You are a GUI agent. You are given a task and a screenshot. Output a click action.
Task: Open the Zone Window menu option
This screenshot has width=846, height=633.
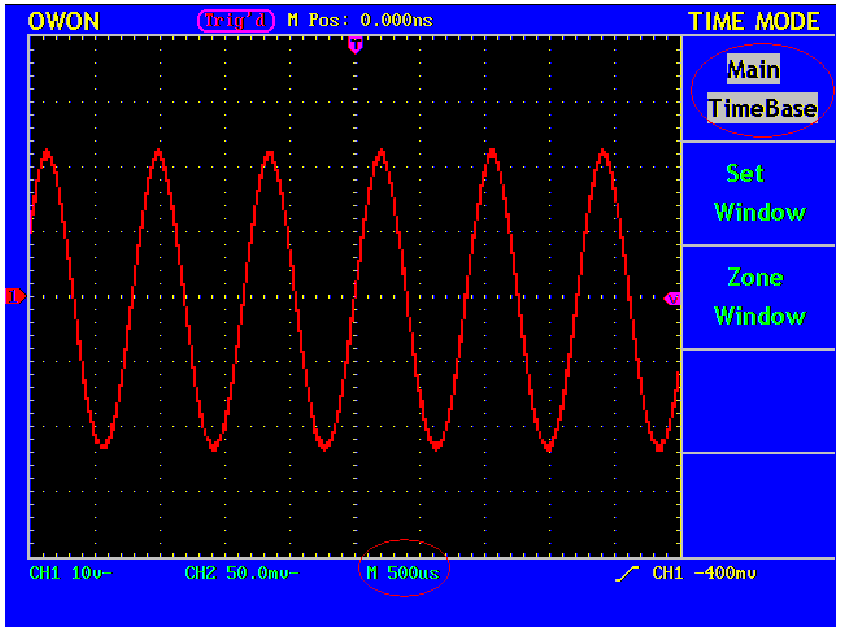[760, 297]
